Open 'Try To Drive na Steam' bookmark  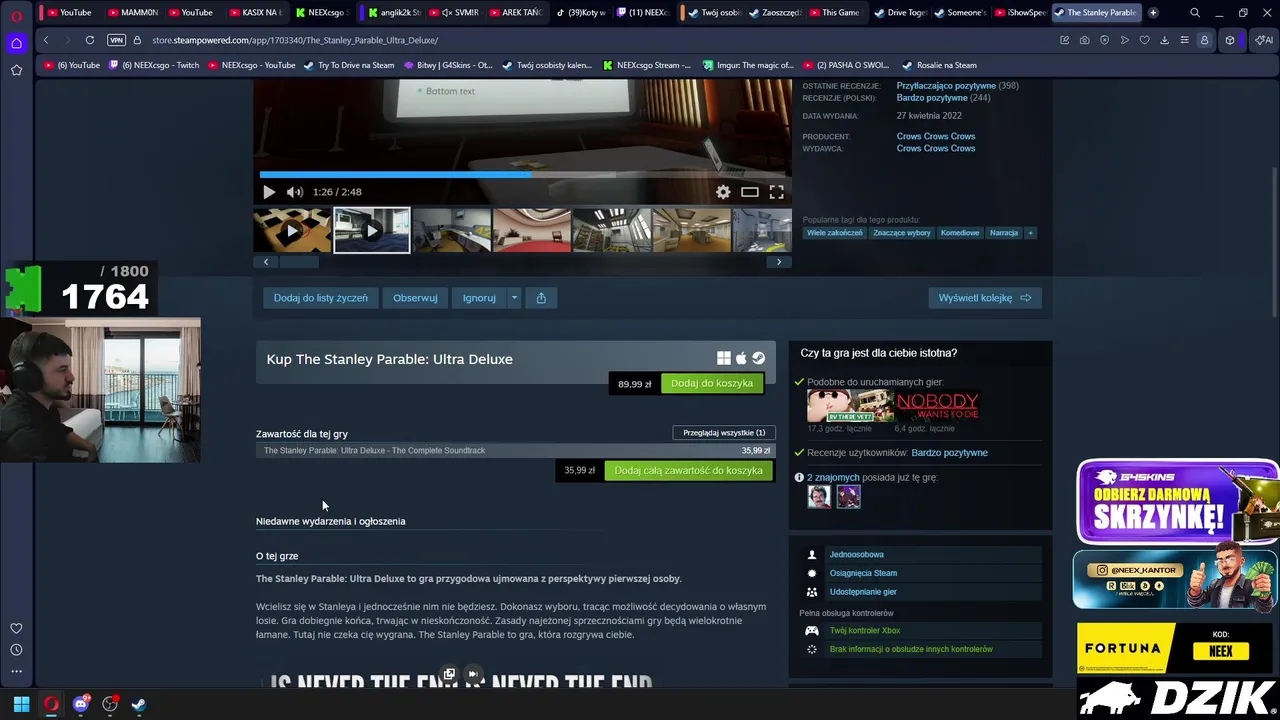349,65
